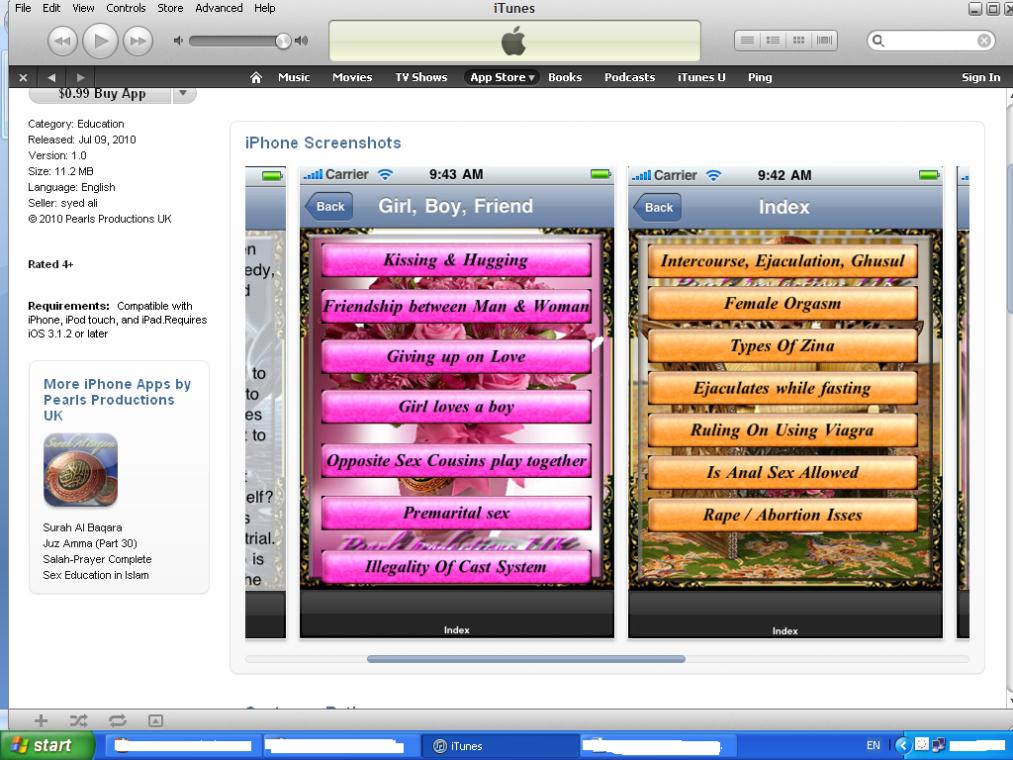Click the page scrollbar up arrow

1009,96
